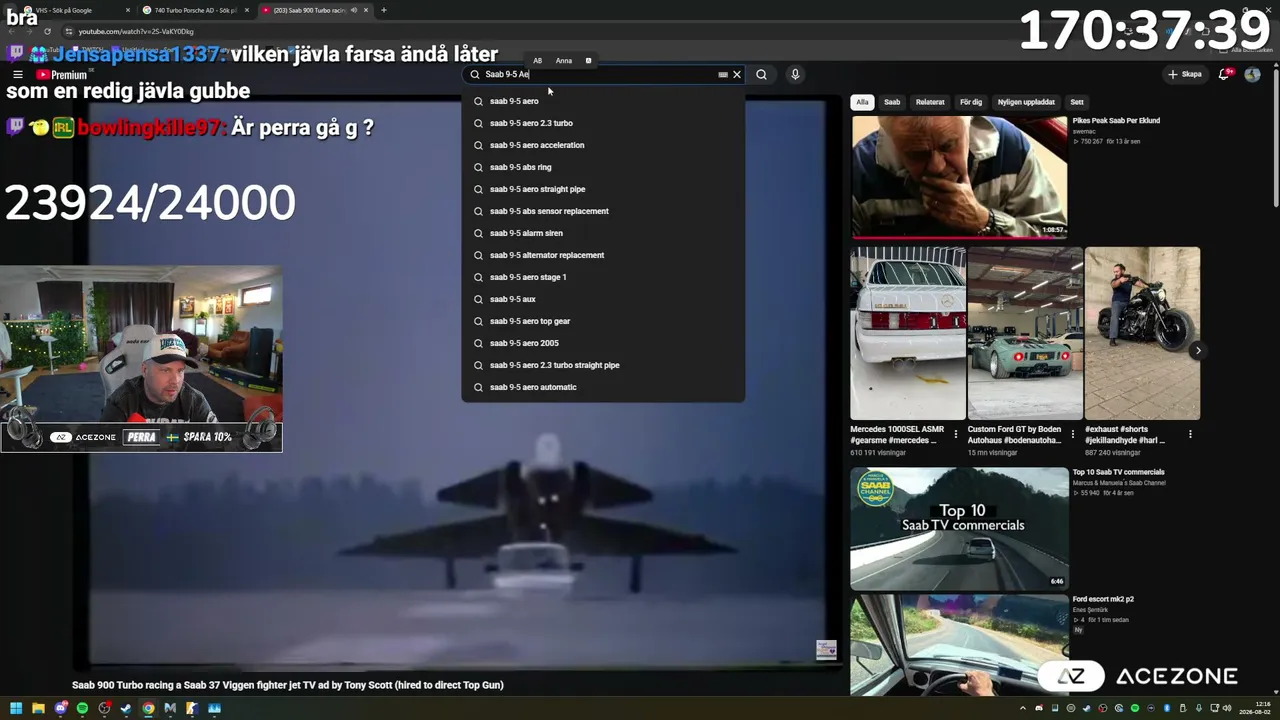Open the on-screen keyboard in search box

click(x=723, y=74)
